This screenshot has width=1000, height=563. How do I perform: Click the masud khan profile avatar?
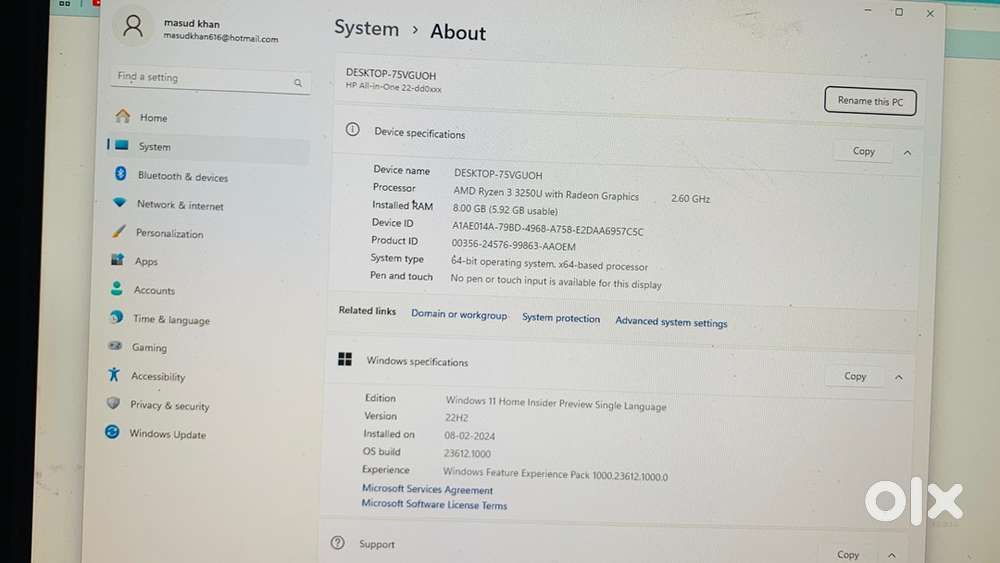point(133,26)
